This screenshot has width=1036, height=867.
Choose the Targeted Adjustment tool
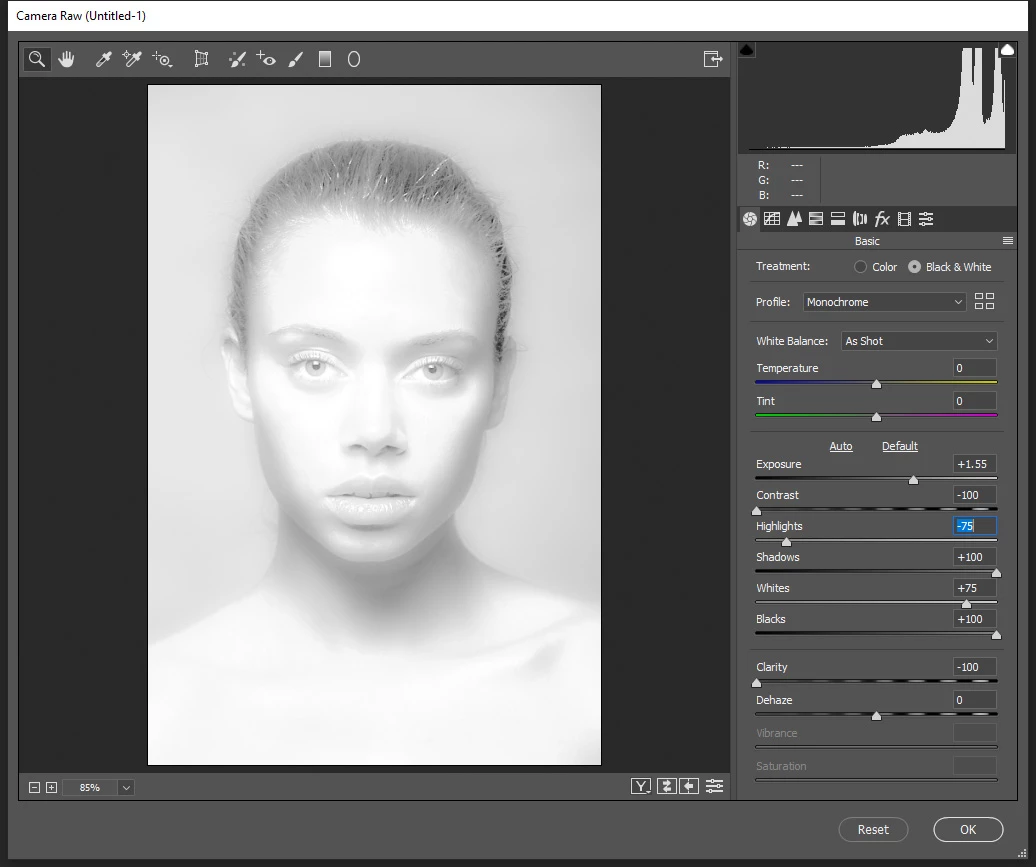pos(163,59)
